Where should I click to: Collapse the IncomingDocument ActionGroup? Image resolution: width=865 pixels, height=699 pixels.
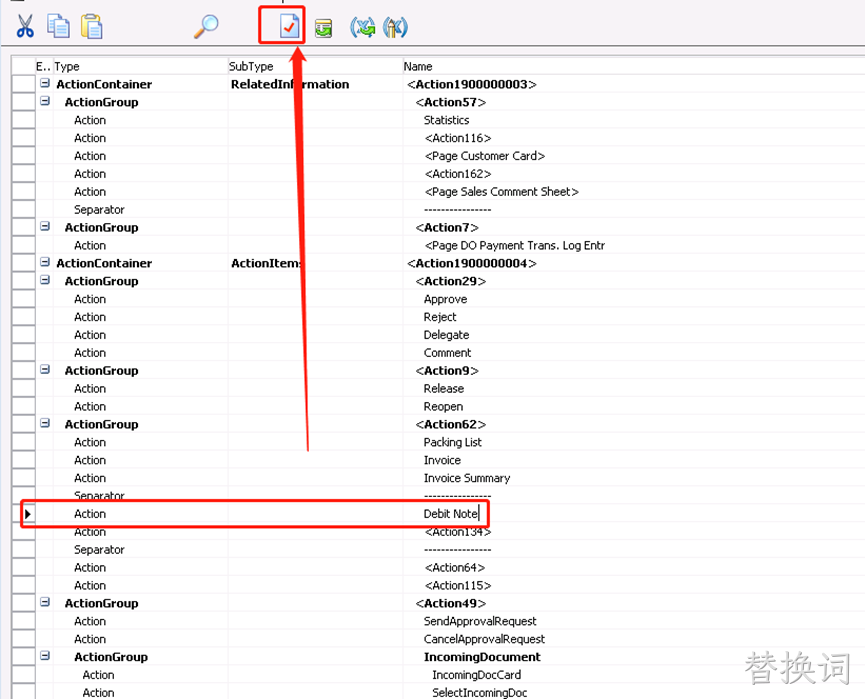pyautogui.click(x=45, y=656)
